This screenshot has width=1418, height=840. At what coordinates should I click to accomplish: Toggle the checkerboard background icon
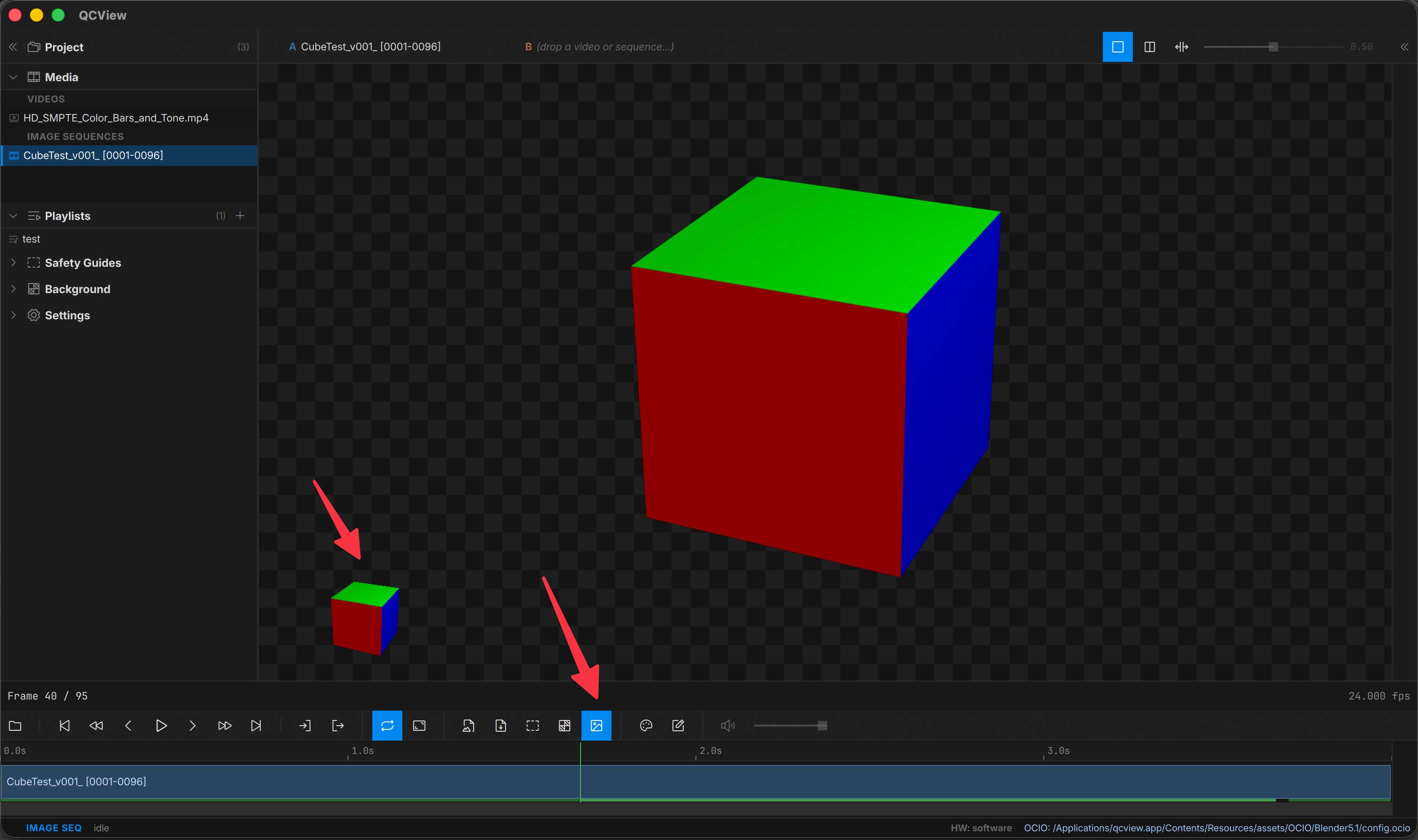(x=565, y=726)
